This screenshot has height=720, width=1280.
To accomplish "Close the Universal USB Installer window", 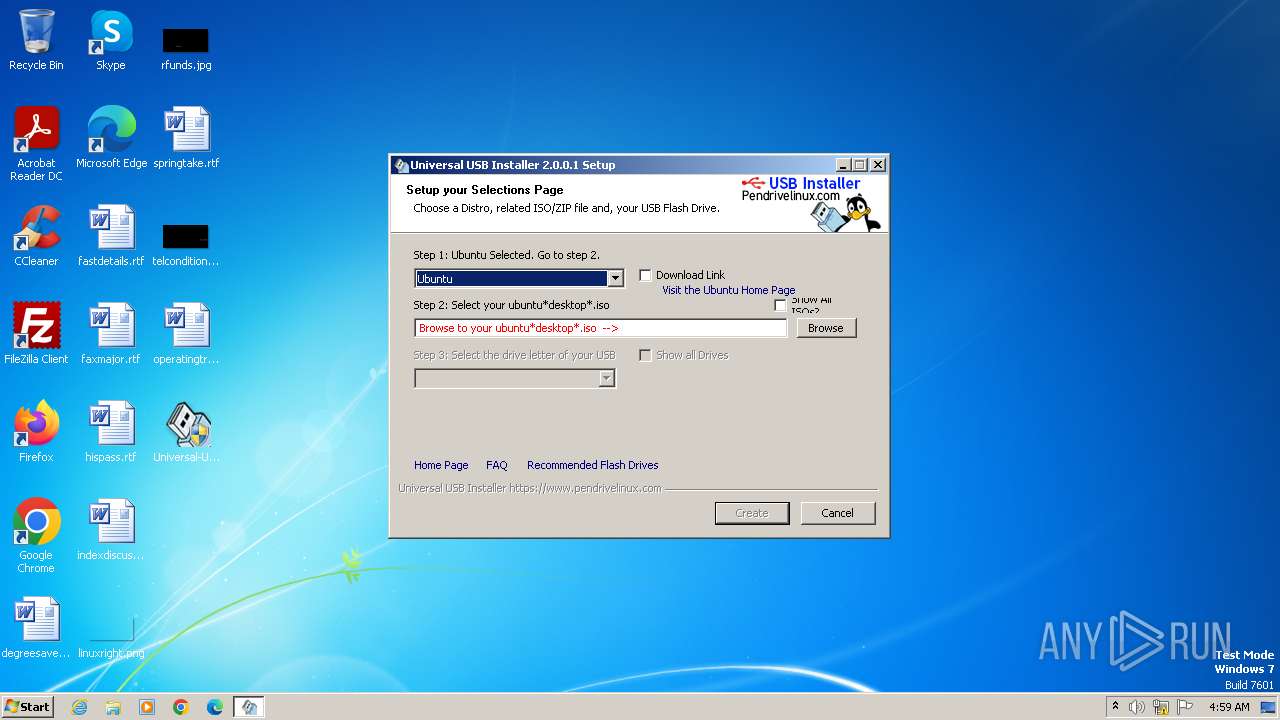I will [878, 165].
